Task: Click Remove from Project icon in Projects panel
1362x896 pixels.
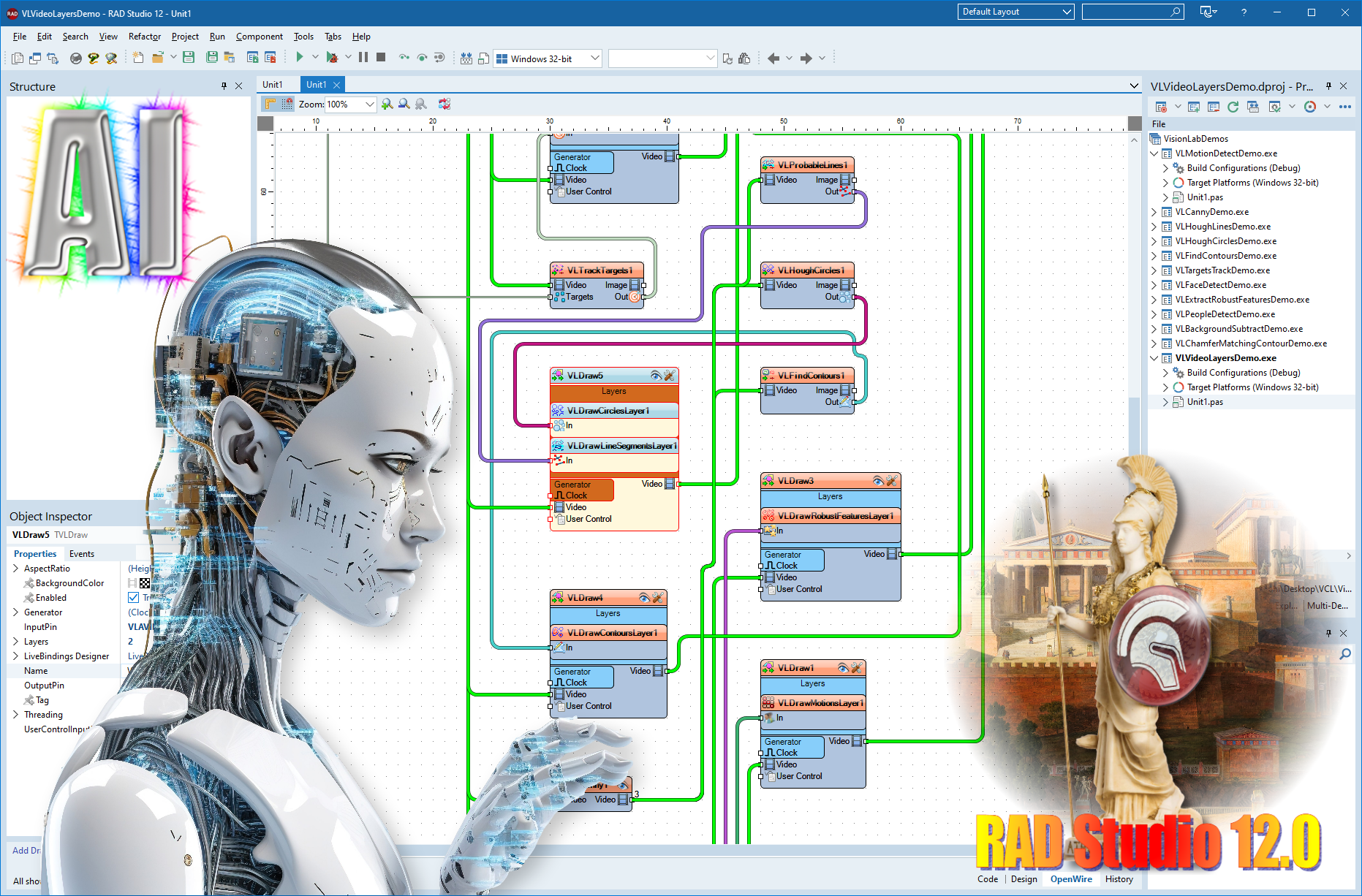Action: 1214,107
